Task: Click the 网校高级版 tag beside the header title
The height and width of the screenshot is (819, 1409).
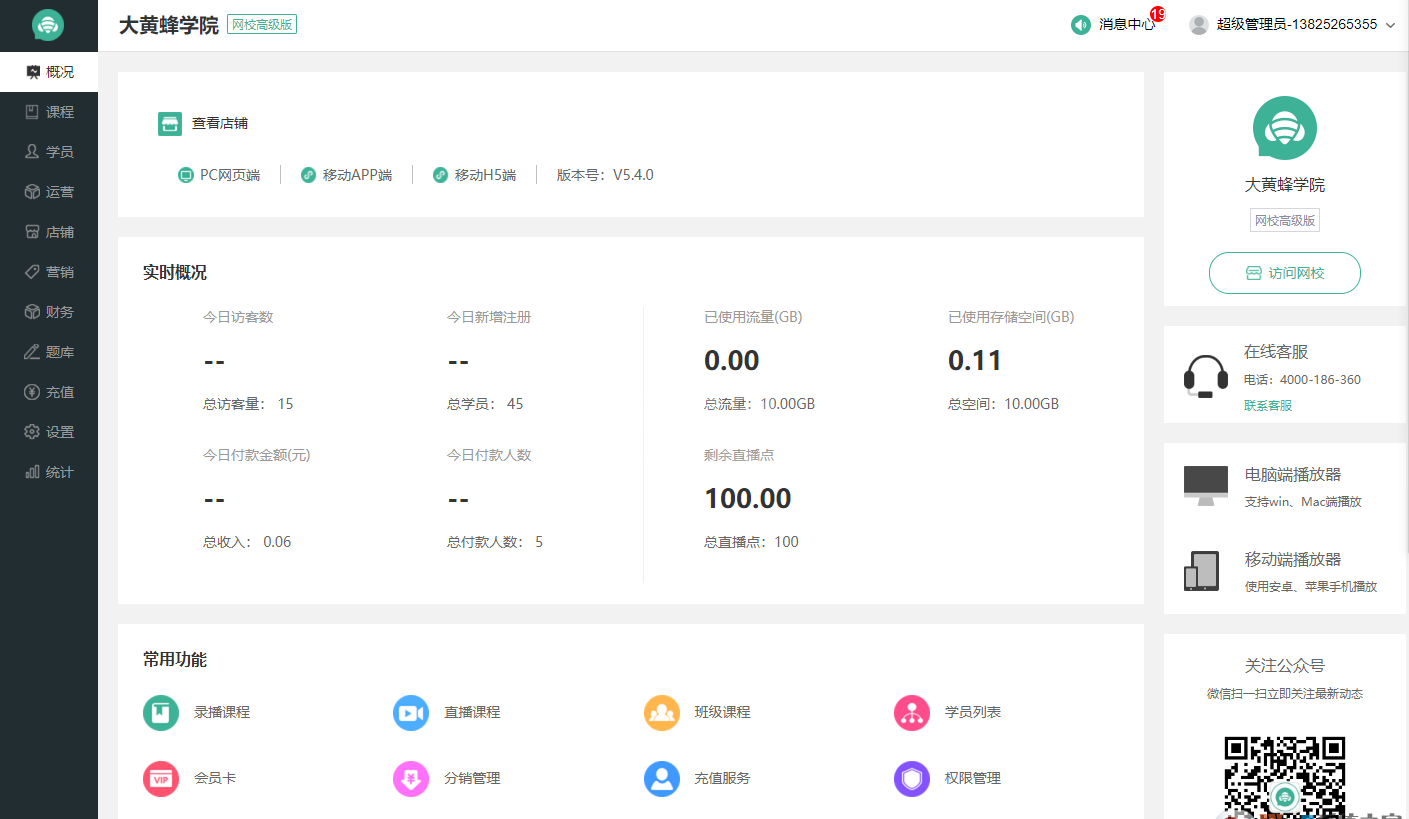Action: pyautogui.click(x=262, y=25)
